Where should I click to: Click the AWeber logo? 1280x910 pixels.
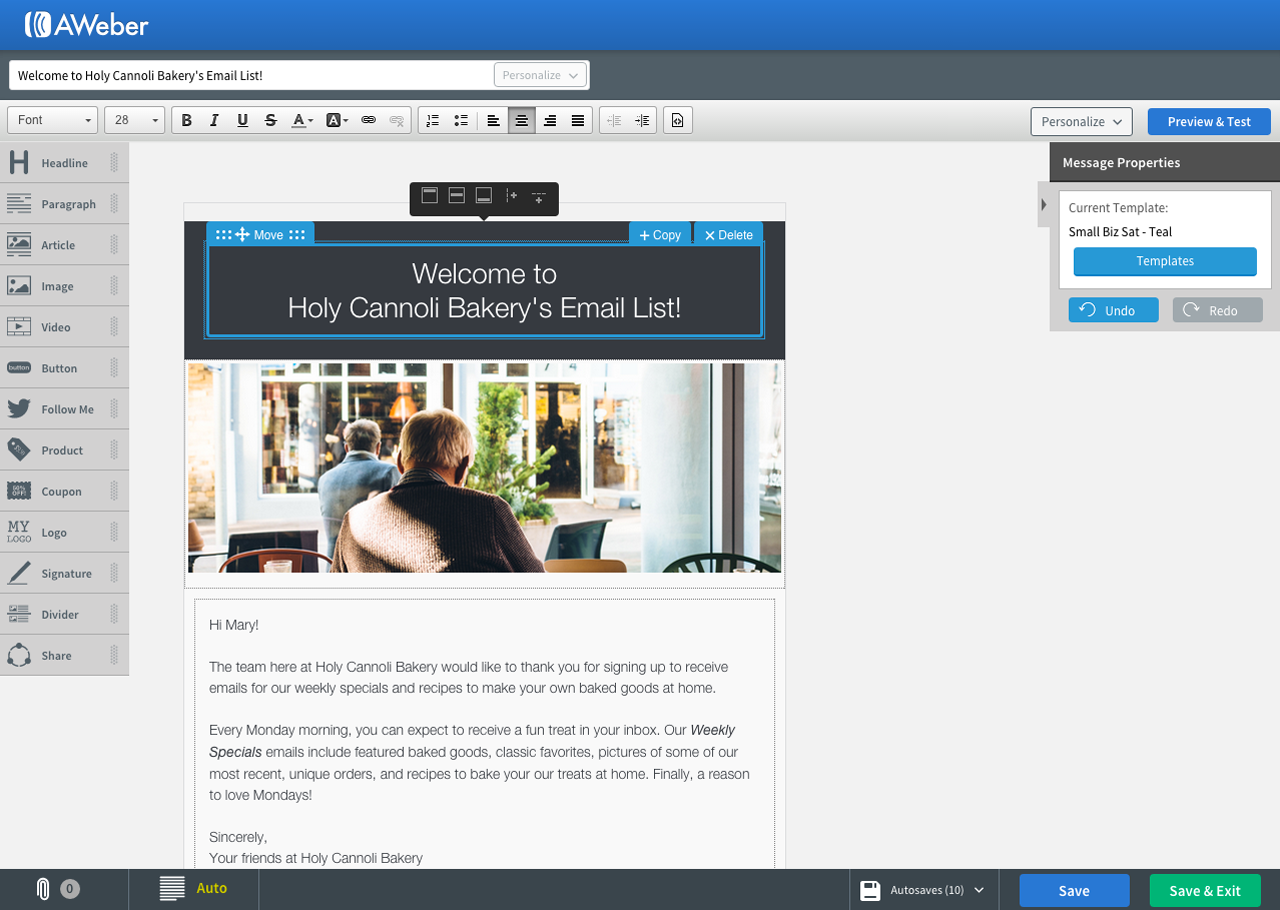tap(86, 25)
